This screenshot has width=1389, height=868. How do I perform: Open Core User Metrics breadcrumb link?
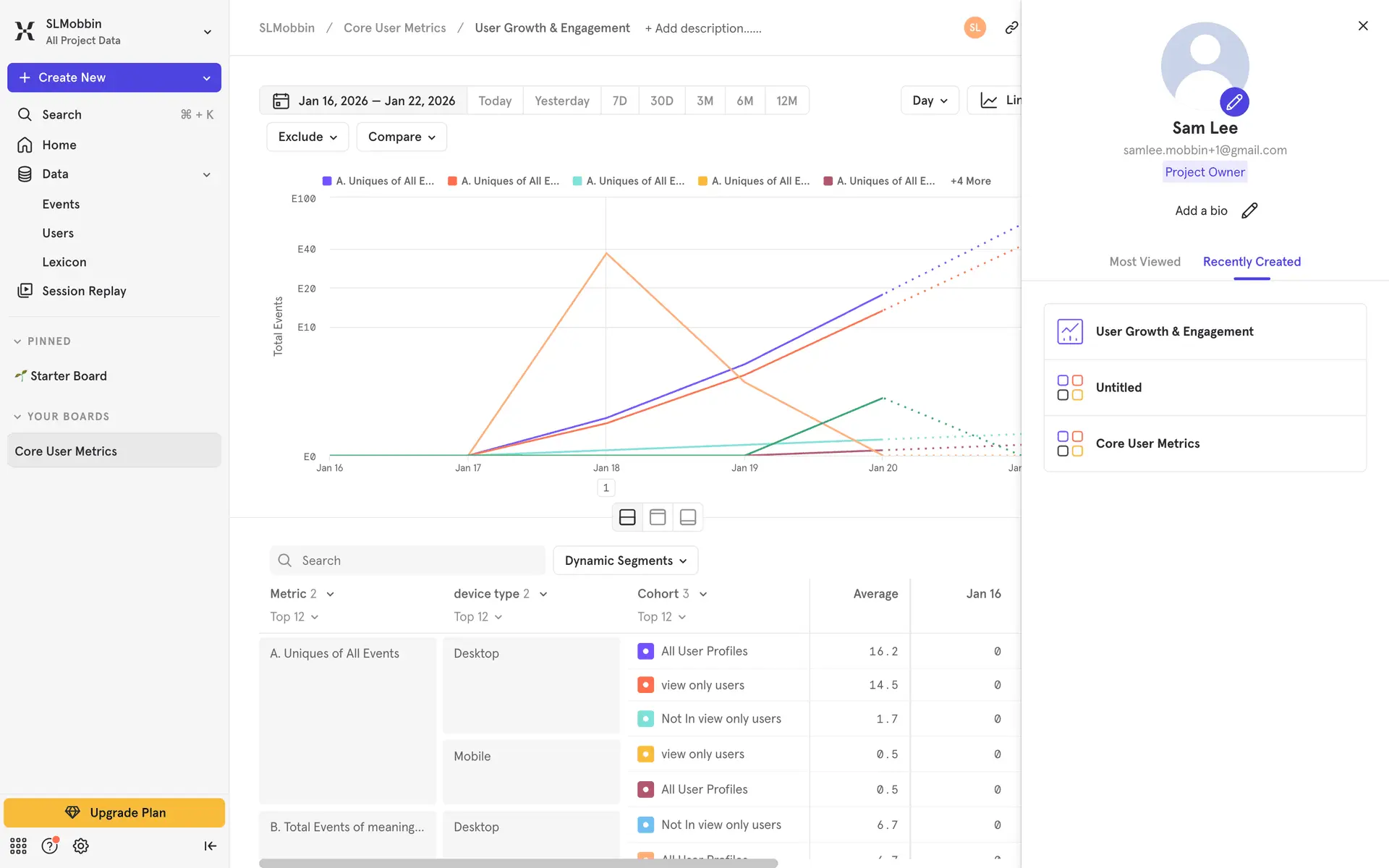(x=394, y=27)
